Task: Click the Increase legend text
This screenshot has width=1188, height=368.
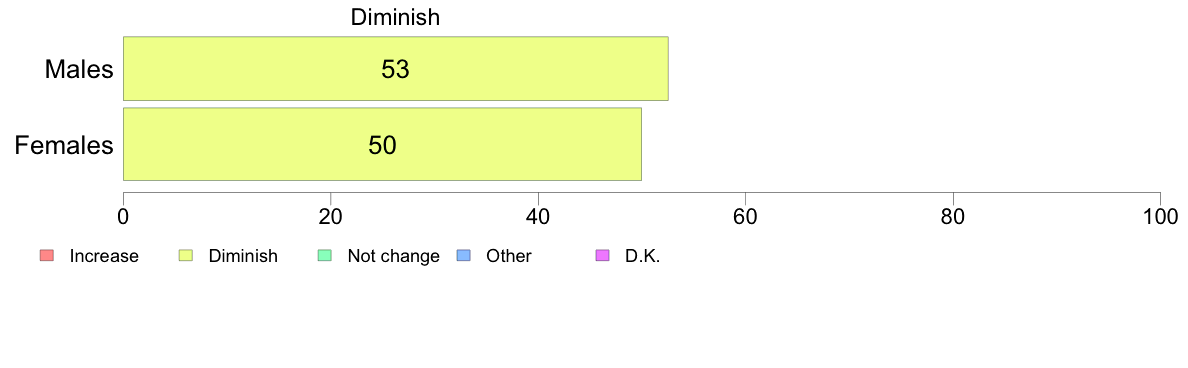Action: click(104, 256)
